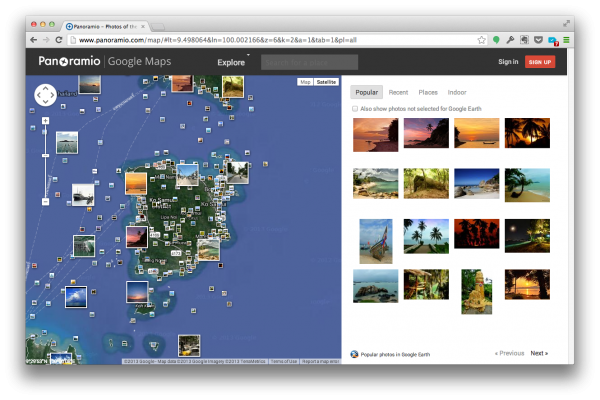The height and width of the screenshot is (400, 600).
Task: Zoom in with the map plus button
Action: click(x=46, y=120)
